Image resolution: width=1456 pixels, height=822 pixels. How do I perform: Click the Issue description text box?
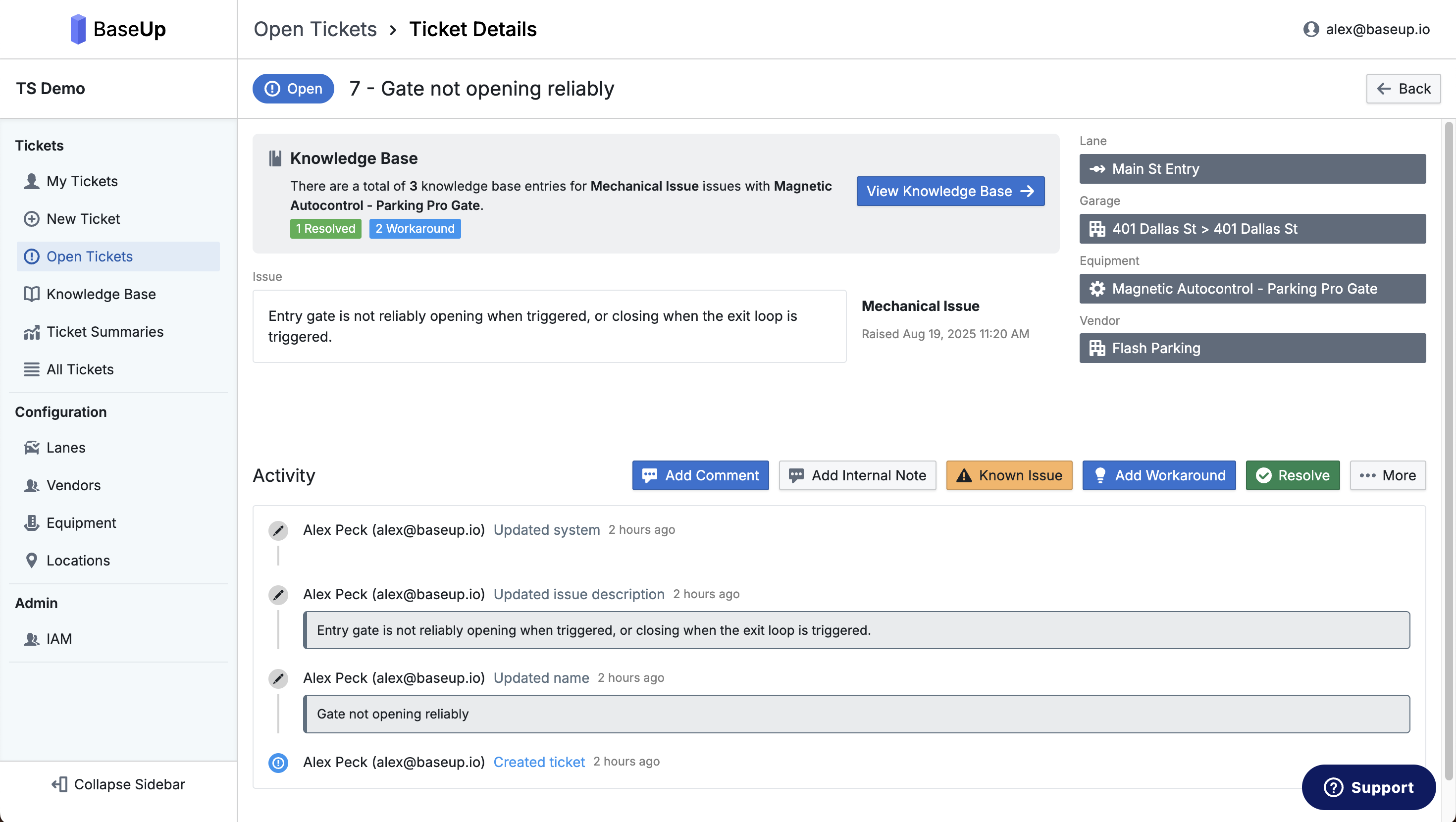549,326
